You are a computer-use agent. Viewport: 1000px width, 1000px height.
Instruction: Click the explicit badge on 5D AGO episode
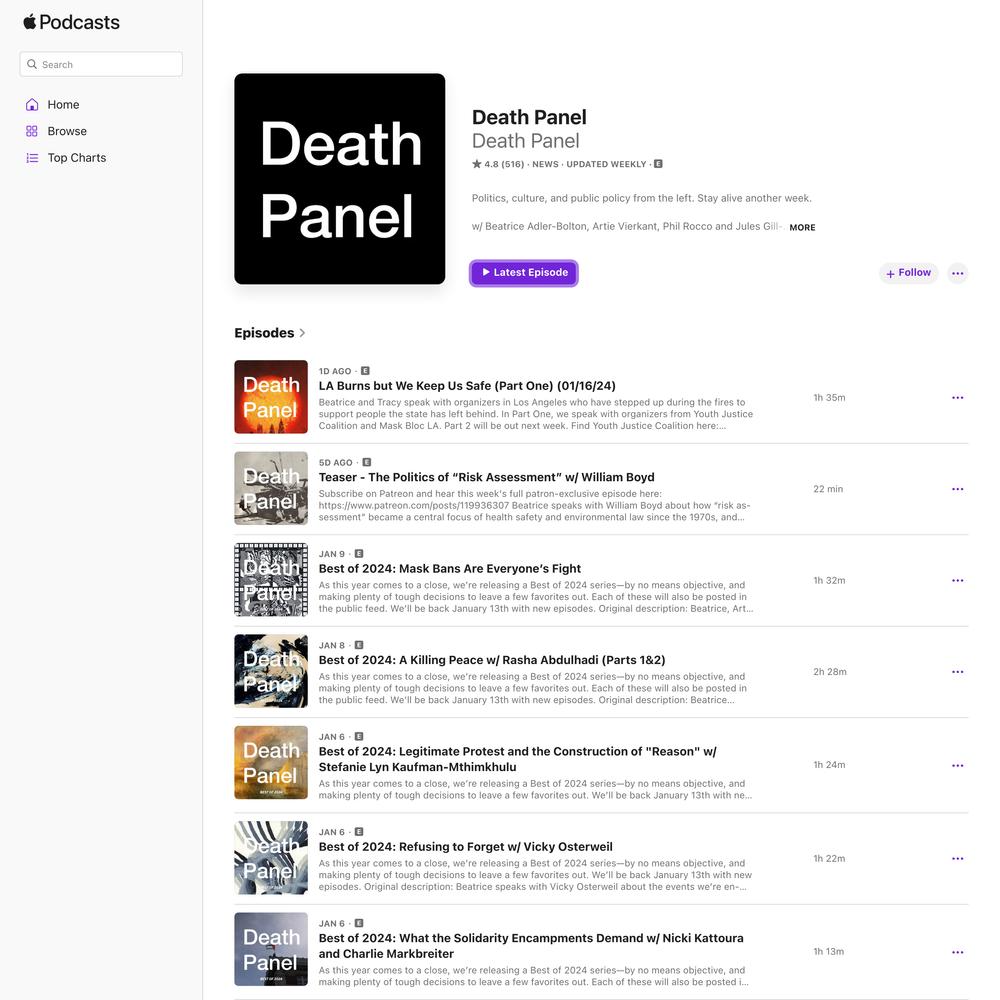point(367,462)
